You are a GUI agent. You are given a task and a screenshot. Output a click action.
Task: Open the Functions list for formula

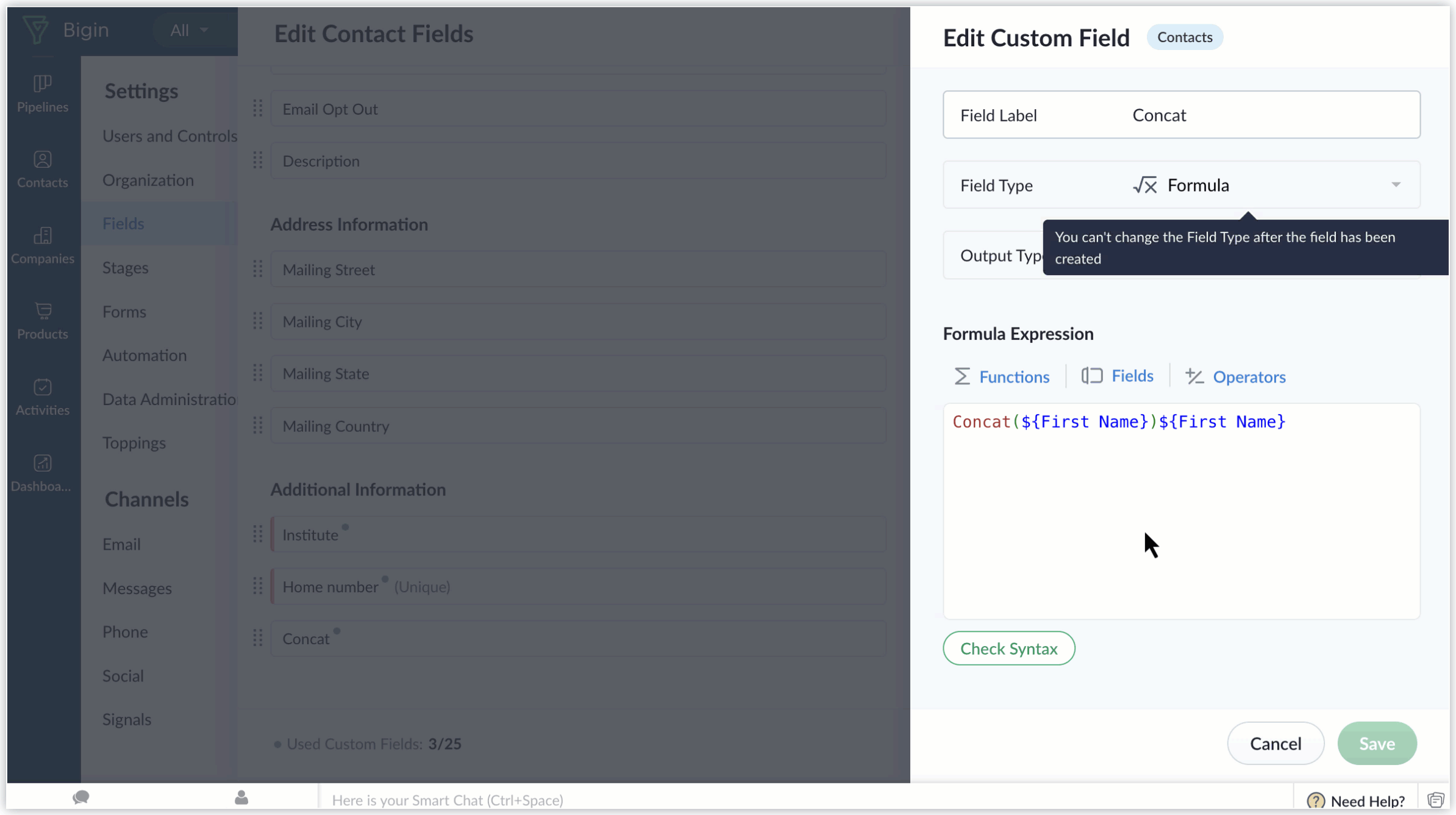(x=1002, y=376)
